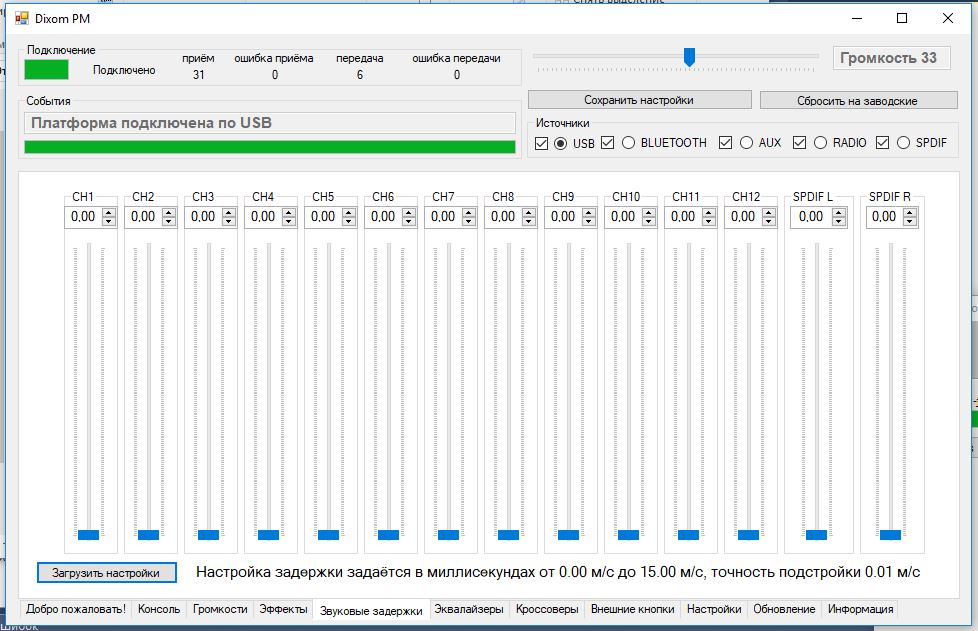The image size is (978, 631).
Task: Select the BLUETOOTH source radio button
Action: tap(629, 143)
